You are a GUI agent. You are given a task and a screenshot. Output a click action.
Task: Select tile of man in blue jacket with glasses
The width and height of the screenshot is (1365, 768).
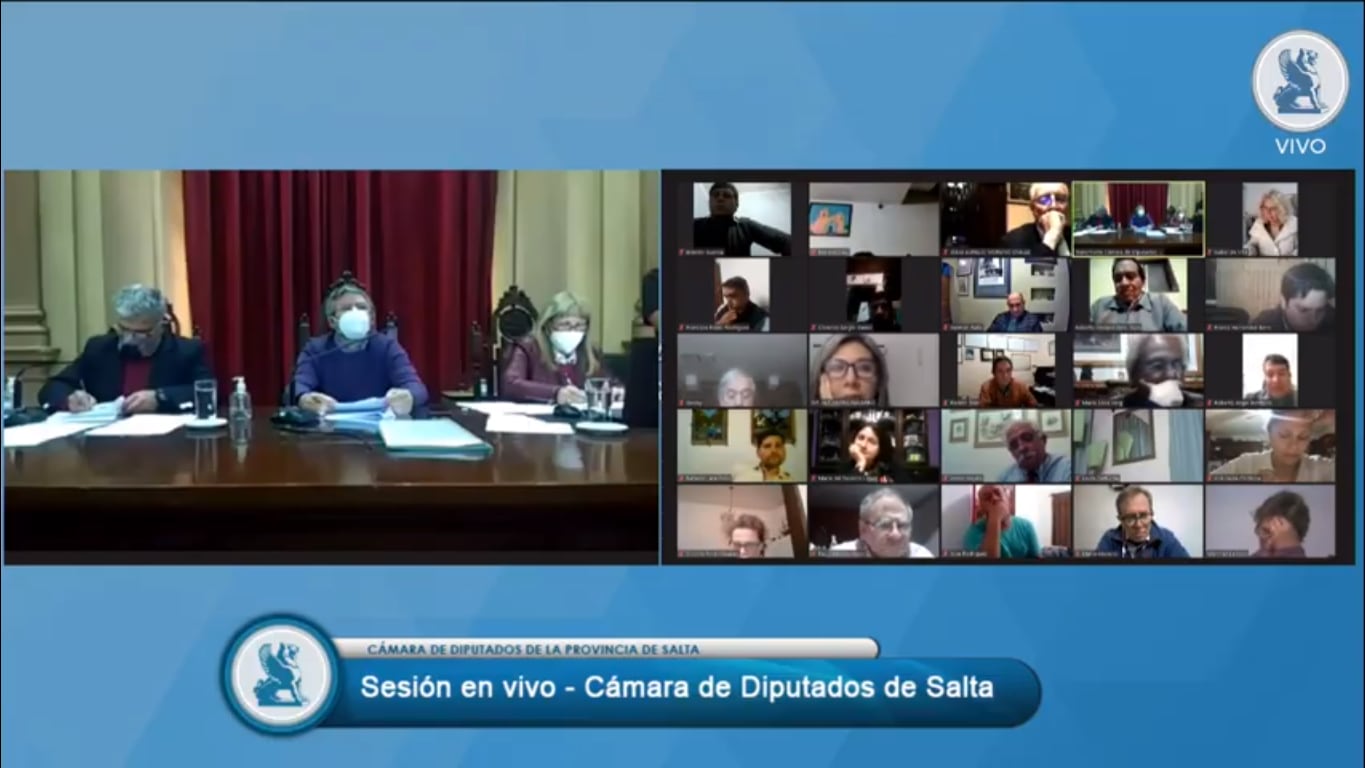pos(1138,521)
